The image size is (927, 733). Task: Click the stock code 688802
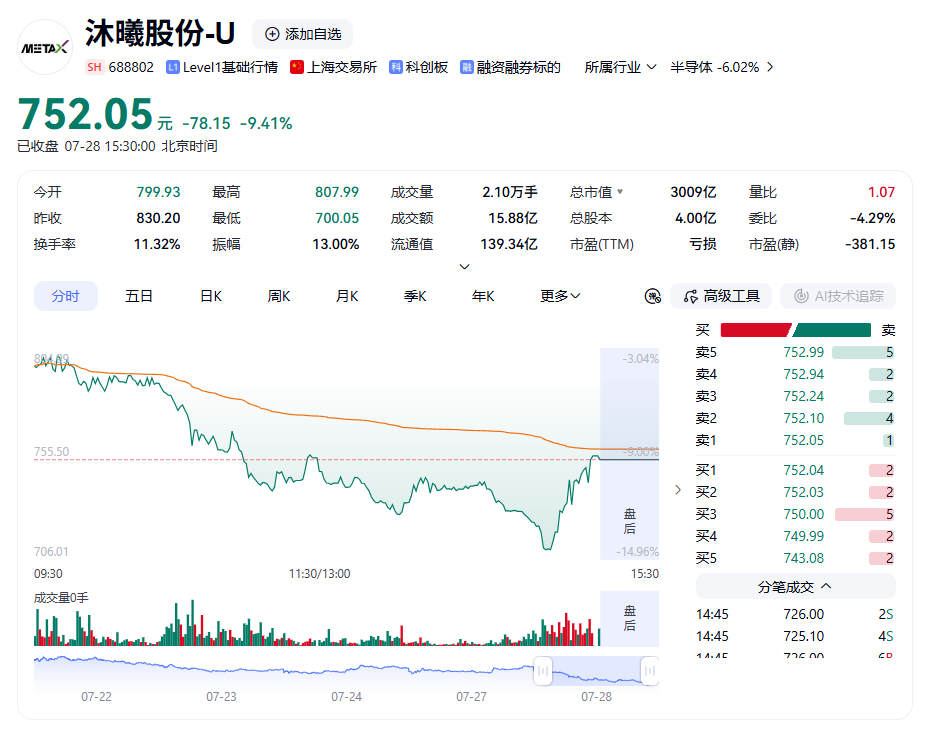[131, 67]
